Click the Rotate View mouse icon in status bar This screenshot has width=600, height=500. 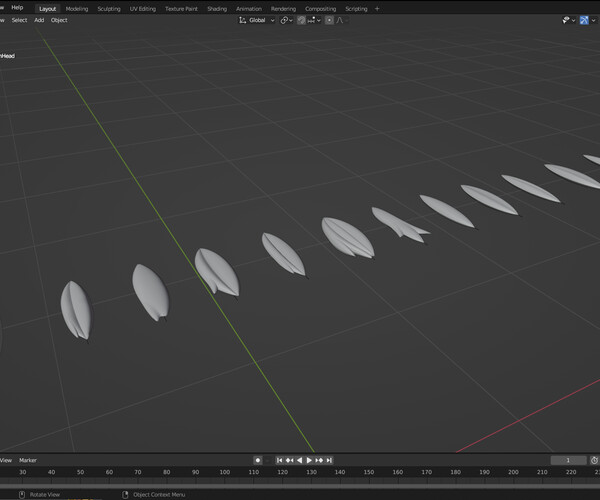[22, 495]
